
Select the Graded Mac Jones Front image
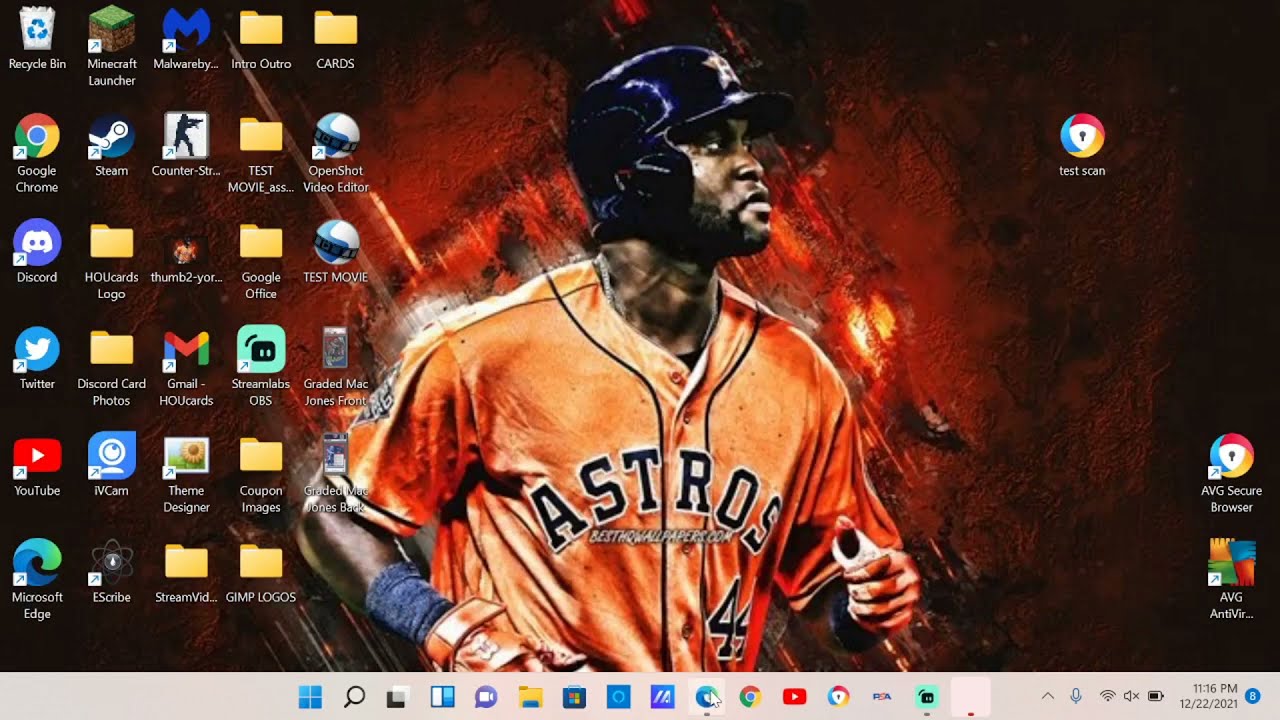[x=336, y=367]
